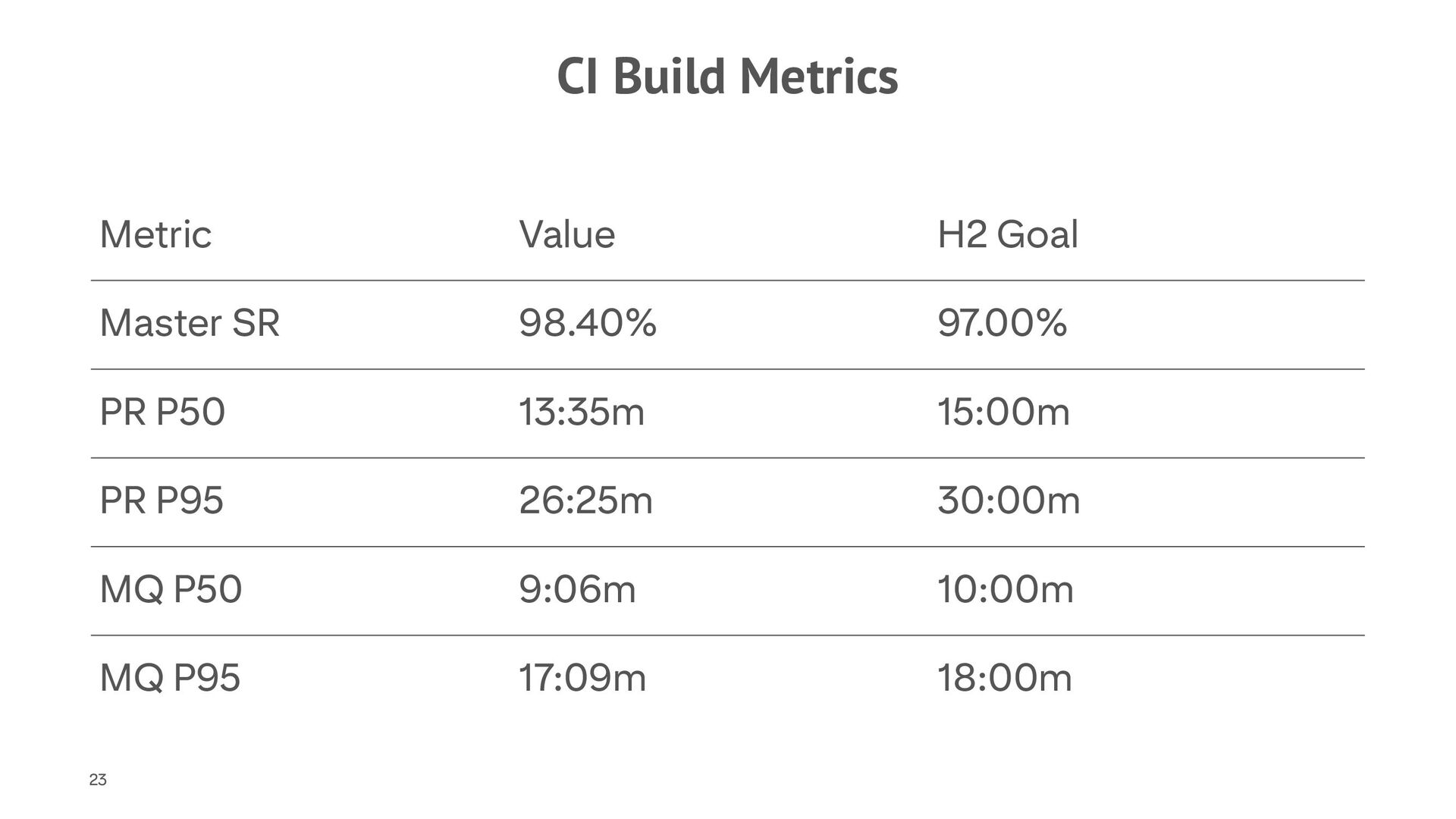Image resolution: width=1456 pixels, height=819 pixels.
Task: Click the MQ P95 row label
Action: [170, 677]
